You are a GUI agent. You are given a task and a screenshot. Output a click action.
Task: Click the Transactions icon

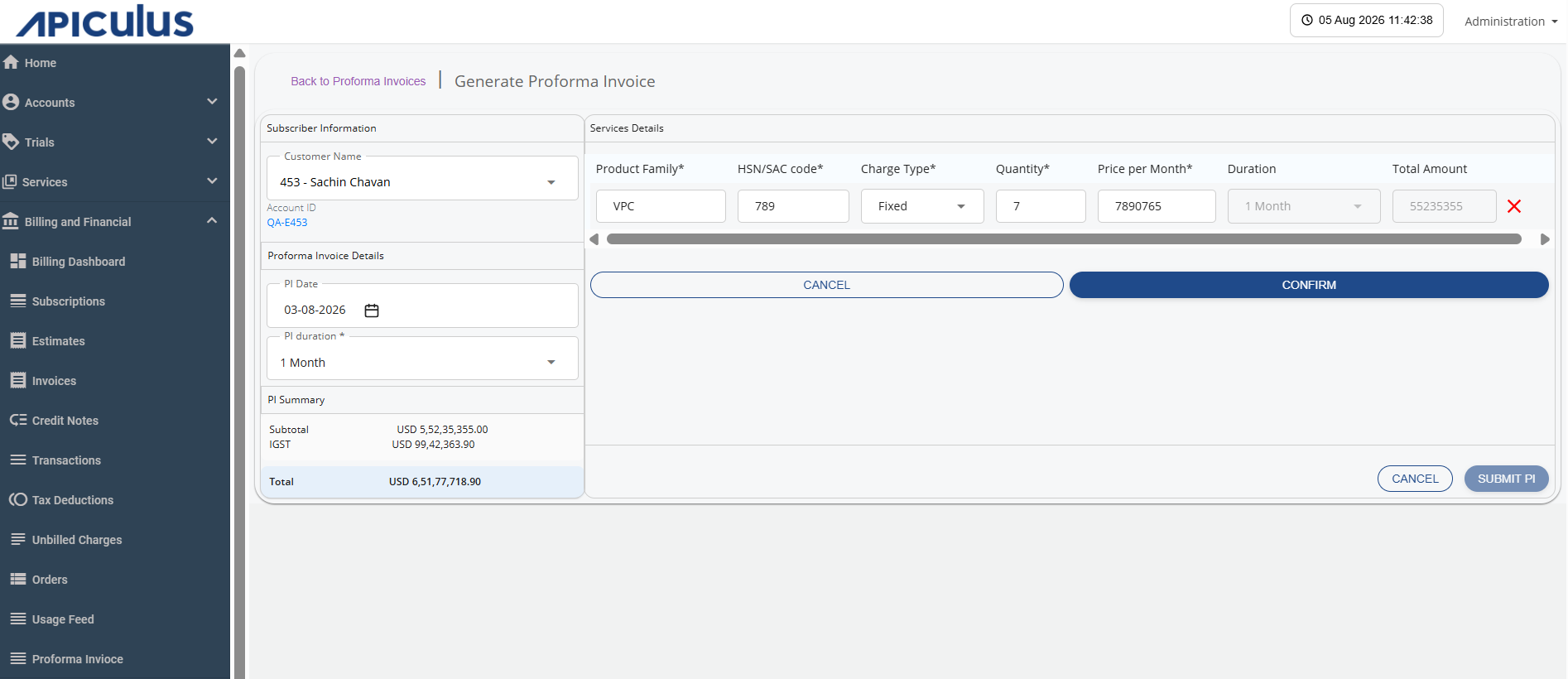tap(18, 460)
